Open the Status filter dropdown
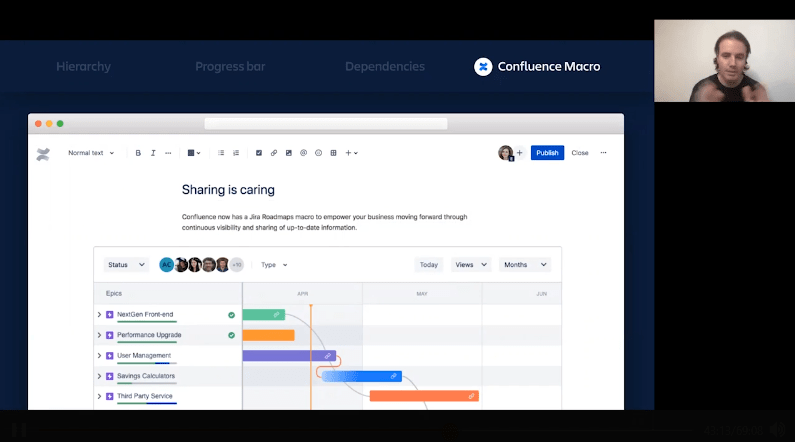795x442 pixels. pos(126,265)
